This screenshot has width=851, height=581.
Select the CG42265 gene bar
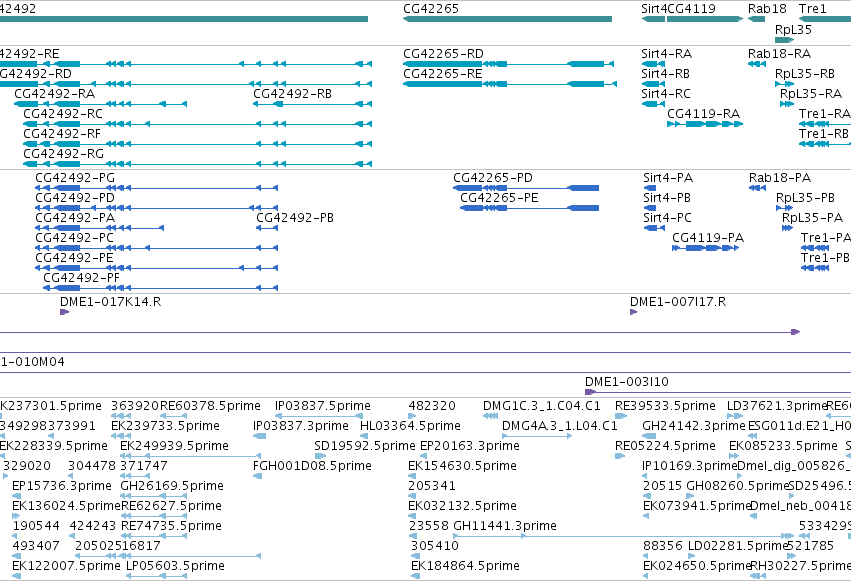(507, 19)
